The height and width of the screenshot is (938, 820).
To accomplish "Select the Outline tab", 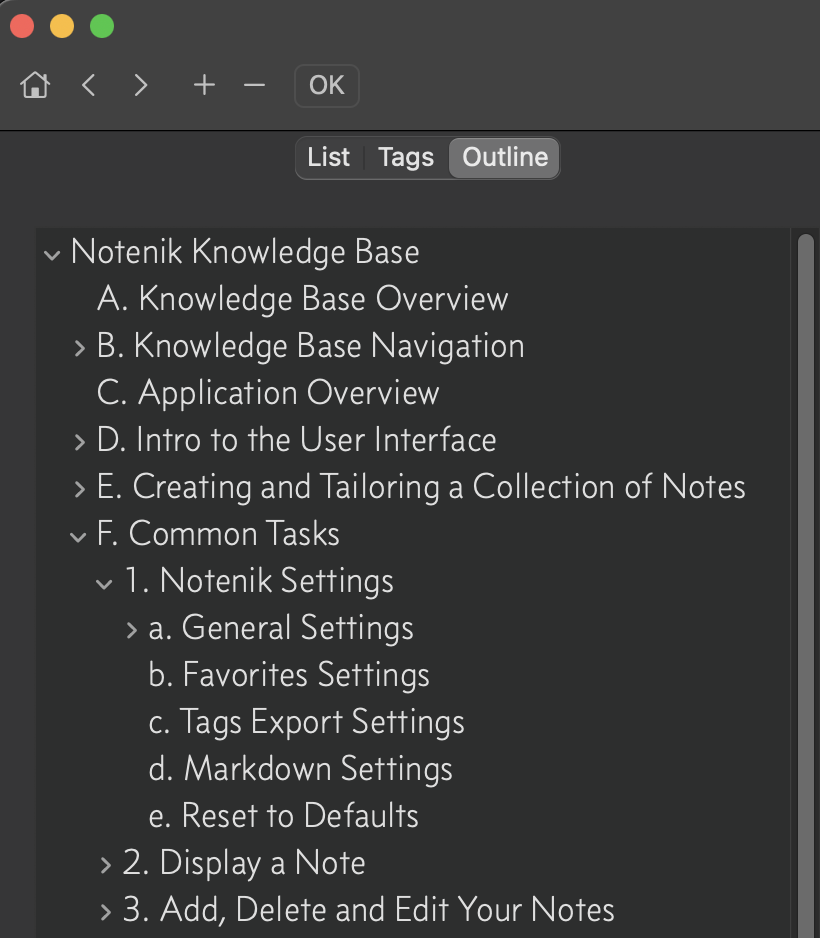I will 505,157.
